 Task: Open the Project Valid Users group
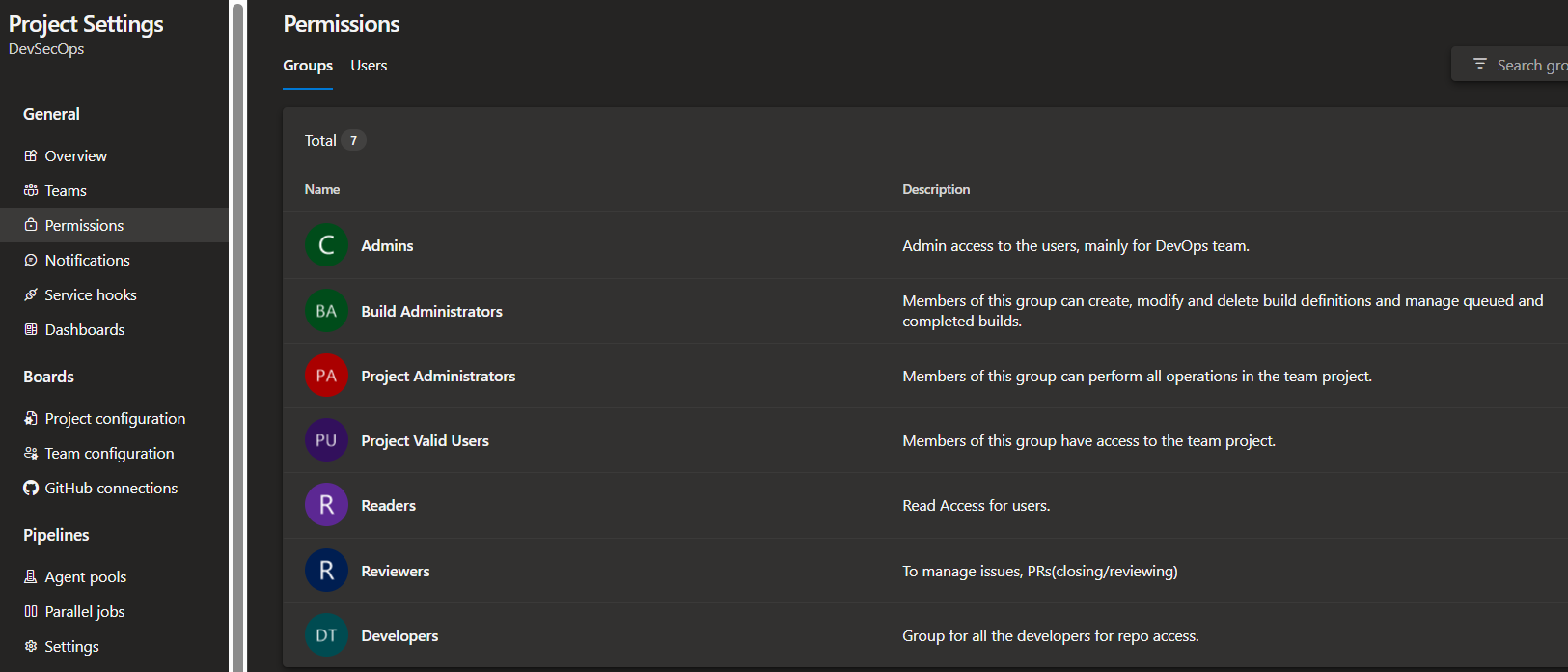click(x=425, y=440)
